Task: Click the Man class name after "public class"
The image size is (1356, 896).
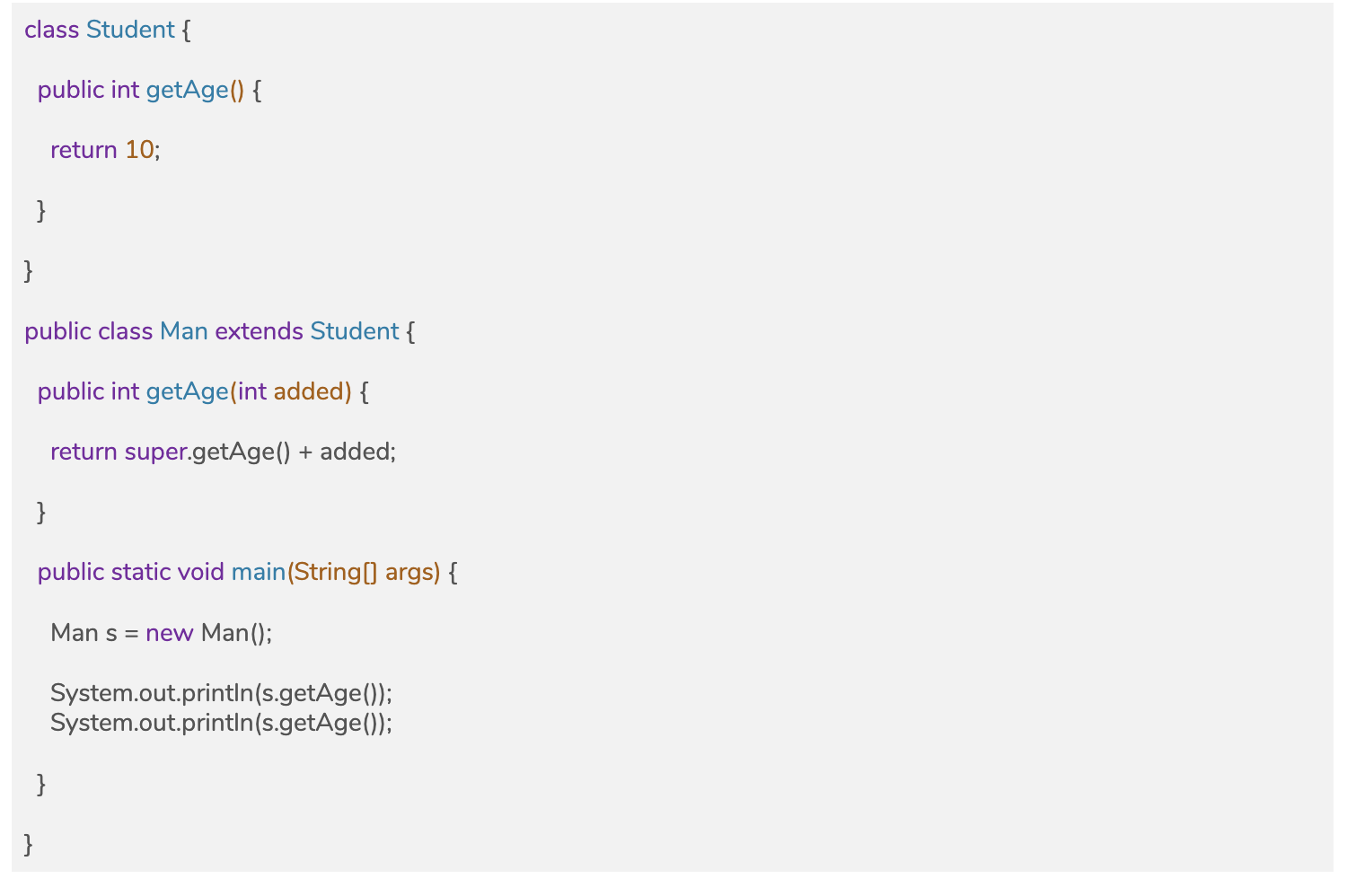Action: coord(183,331)
